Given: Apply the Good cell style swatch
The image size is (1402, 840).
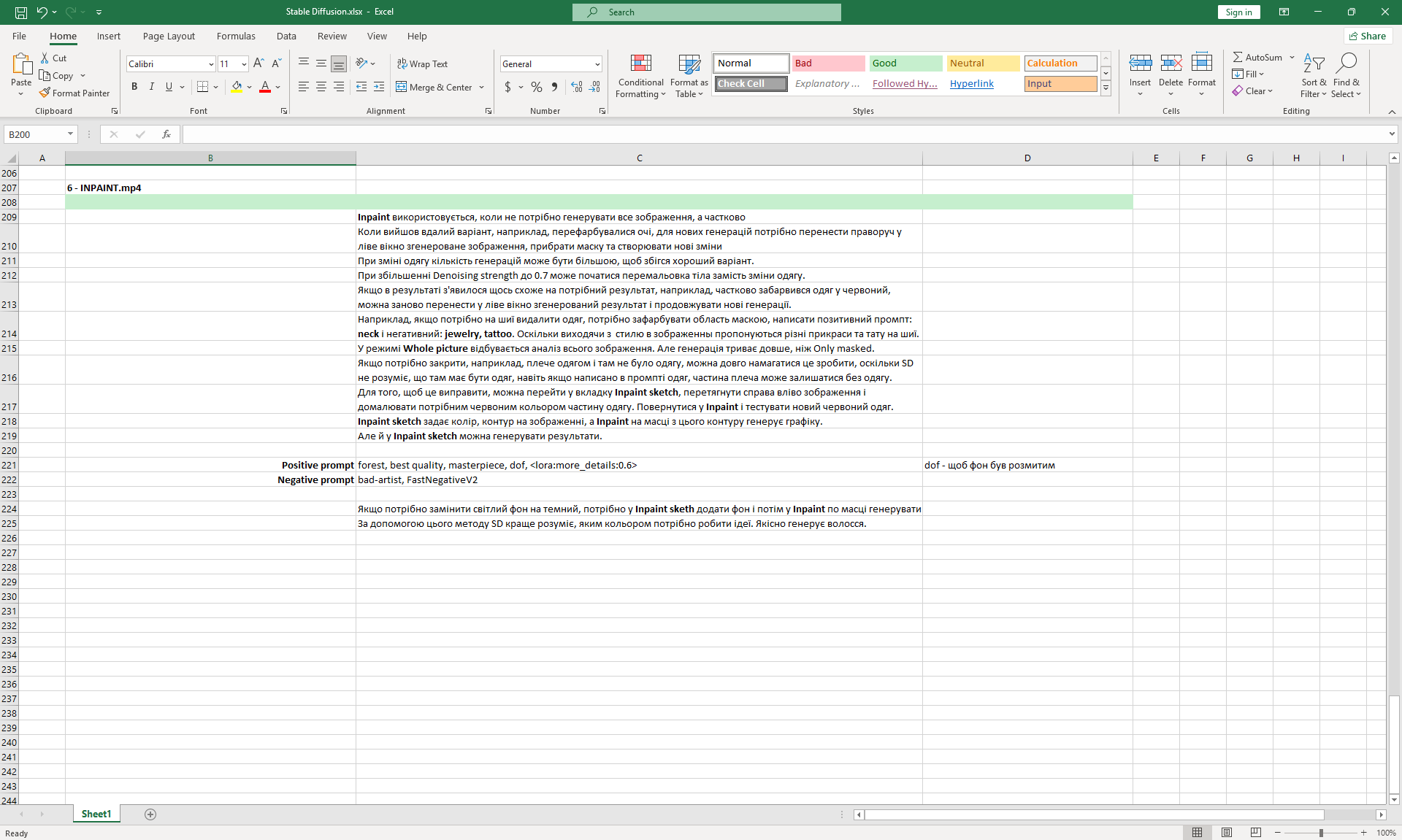Looking at the screenshot, I should (905, 63).
